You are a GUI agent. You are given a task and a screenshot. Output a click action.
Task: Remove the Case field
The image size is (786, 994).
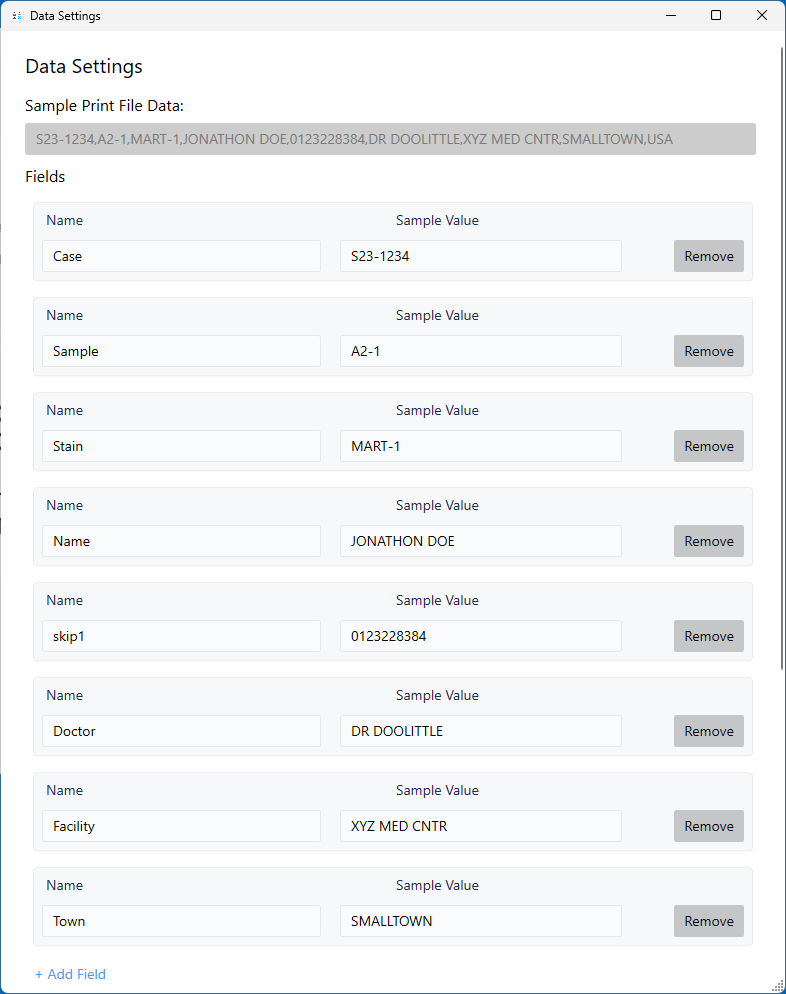pyautogui.click(x=708, y=256)
